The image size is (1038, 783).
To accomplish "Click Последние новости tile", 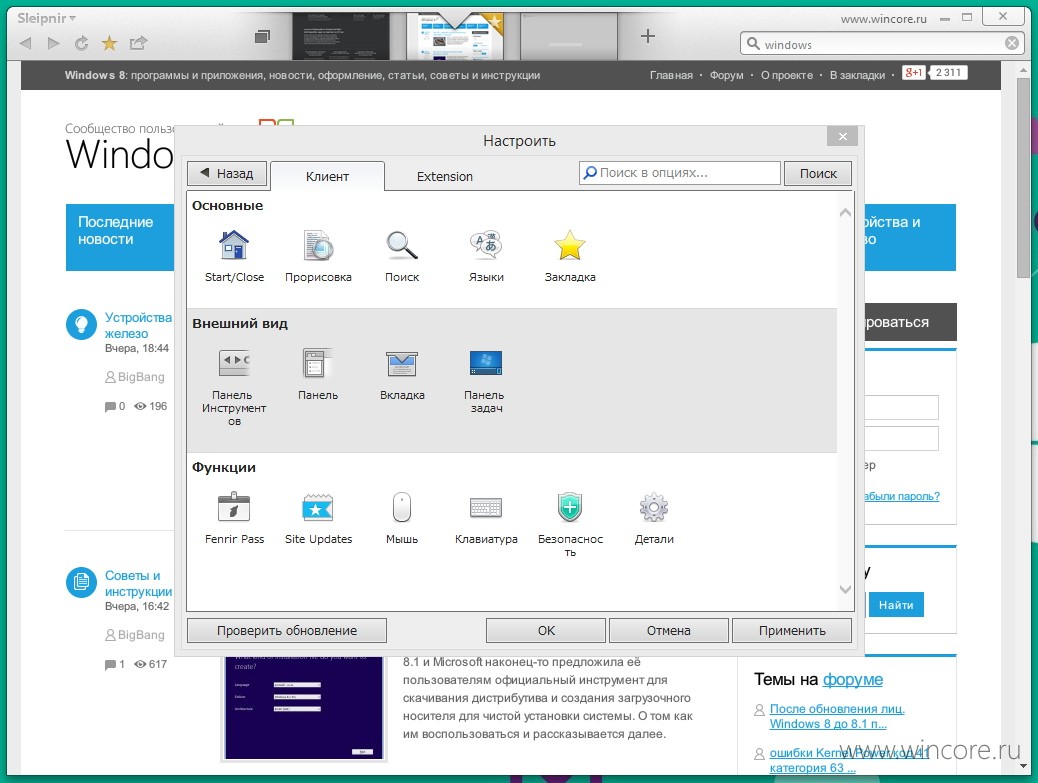I will click(120, 237).
